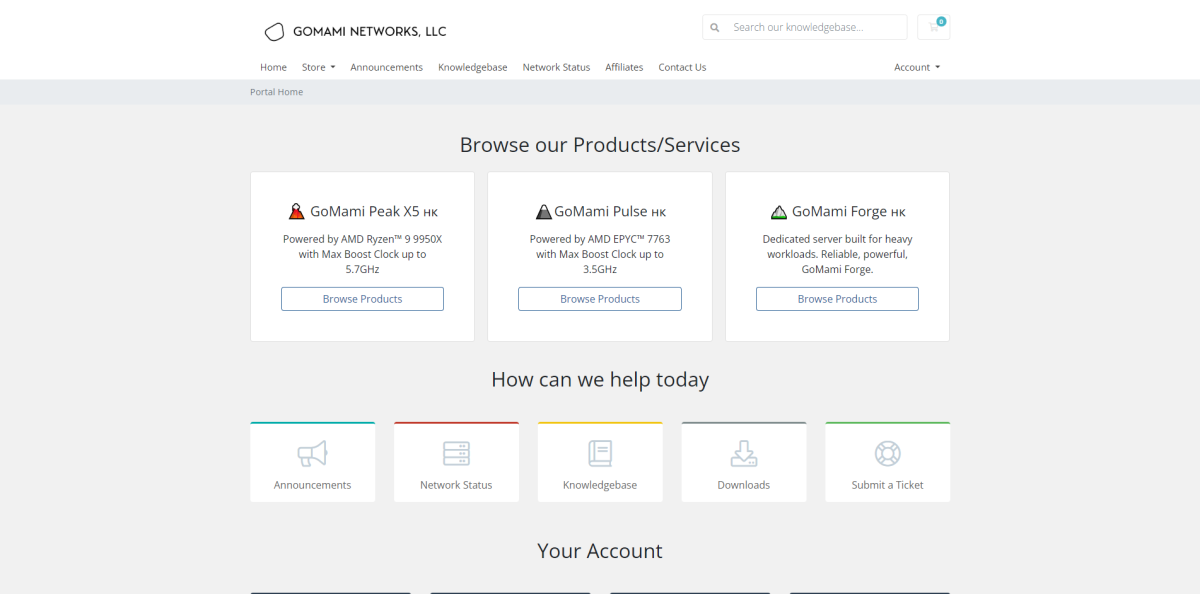The height and width of the screenshot is (594, 1200).
Task: Click the Network Status server icon
Action: click(456, 454)
